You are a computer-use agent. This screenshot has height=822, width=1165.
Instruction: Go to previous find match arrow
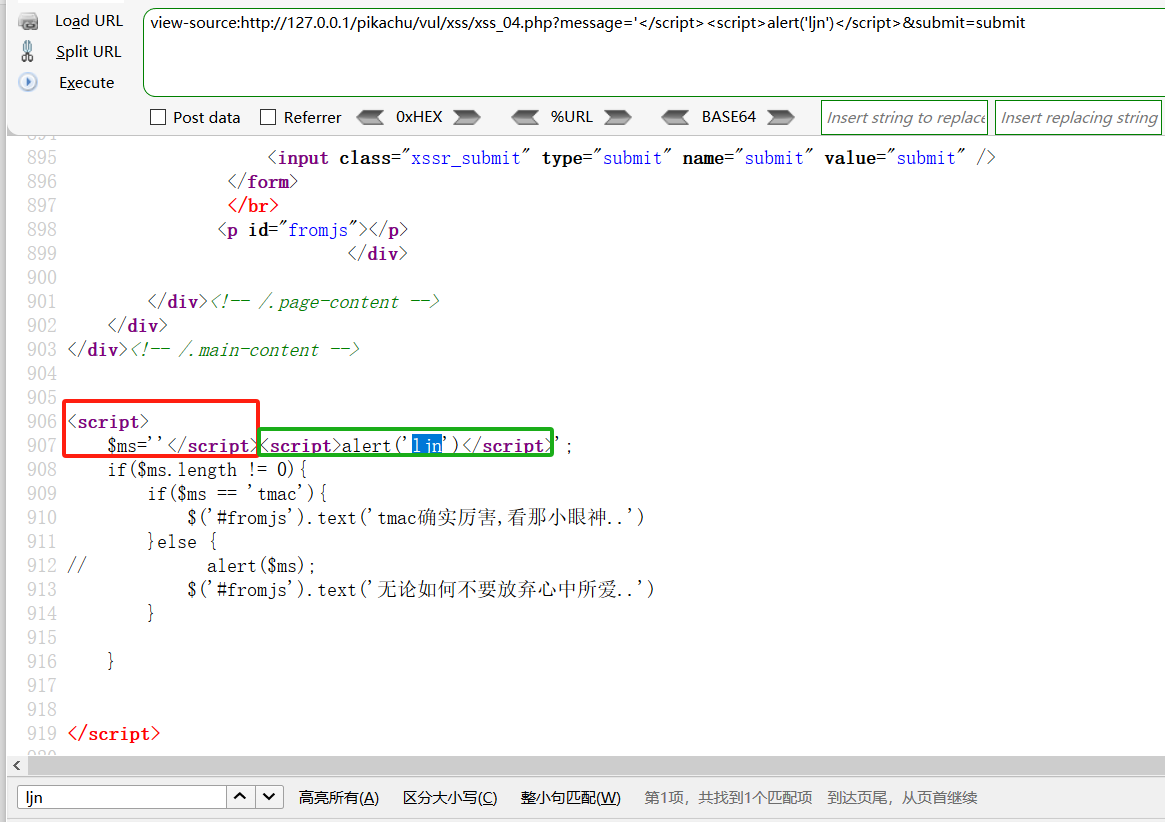(x=240, y=797)
